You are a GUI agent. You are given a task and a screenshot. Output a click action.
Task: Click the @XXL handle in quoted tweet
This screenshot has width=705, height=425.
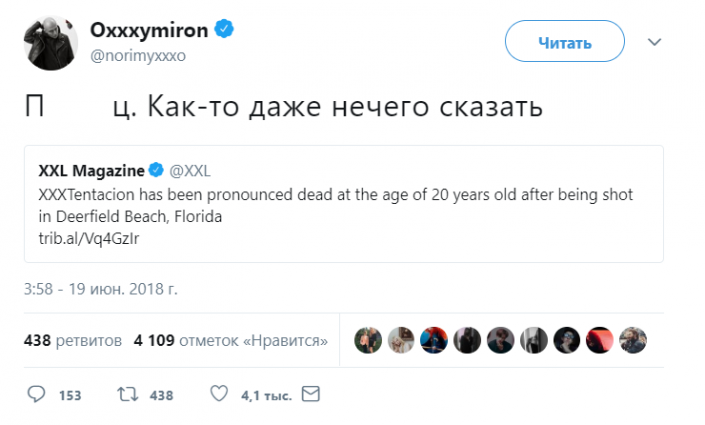point(189,169)
